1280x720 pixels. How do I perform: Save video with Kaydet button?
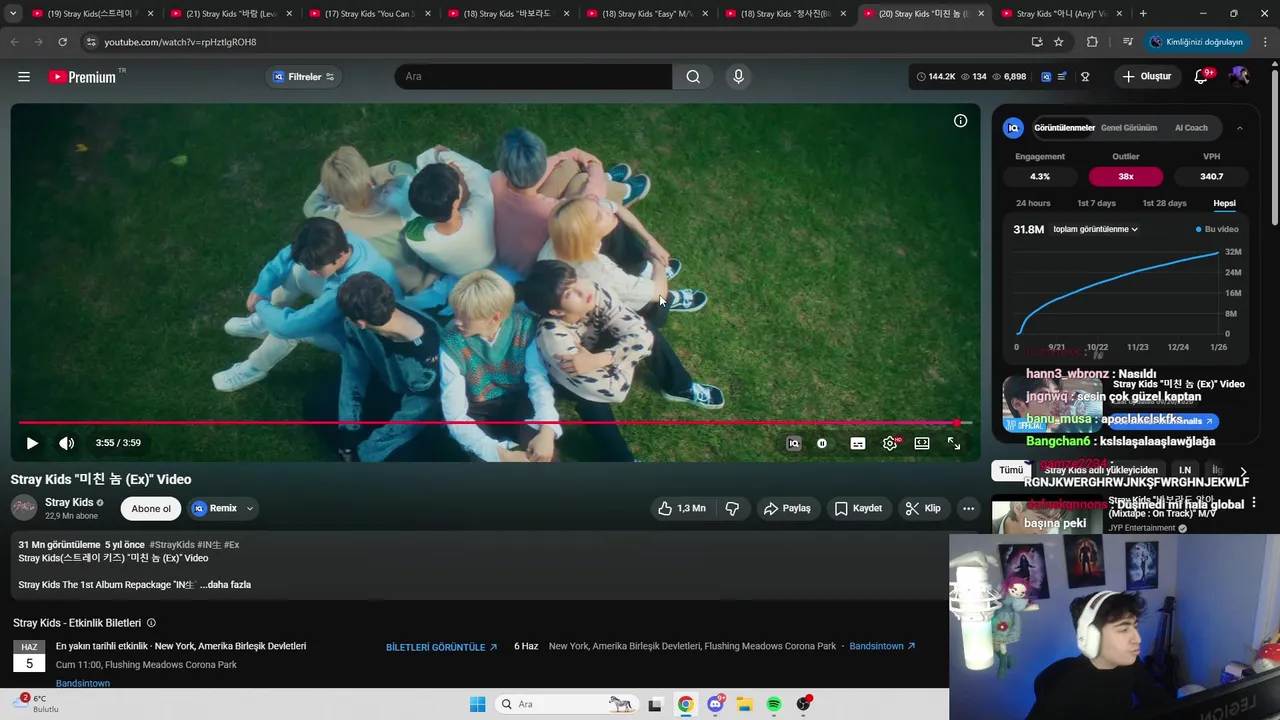click(x=858, y=508)
